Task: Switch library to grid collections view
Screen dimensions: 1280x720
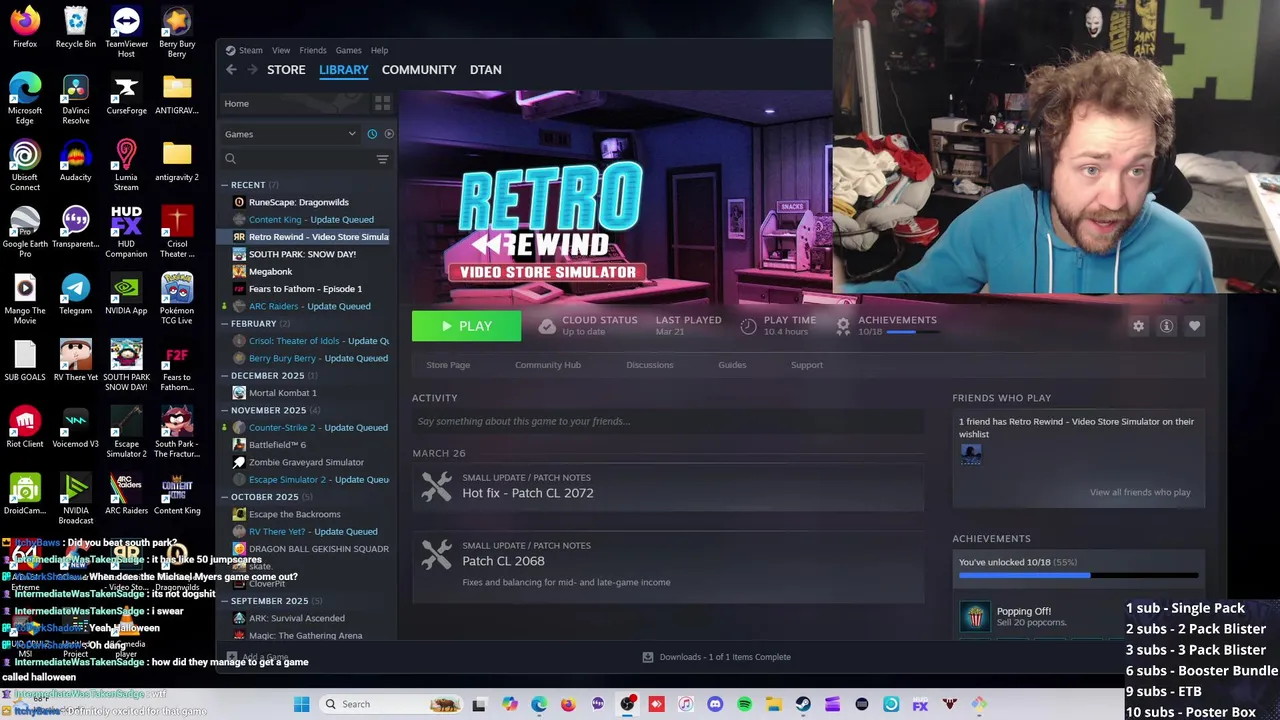Action: 382,103
